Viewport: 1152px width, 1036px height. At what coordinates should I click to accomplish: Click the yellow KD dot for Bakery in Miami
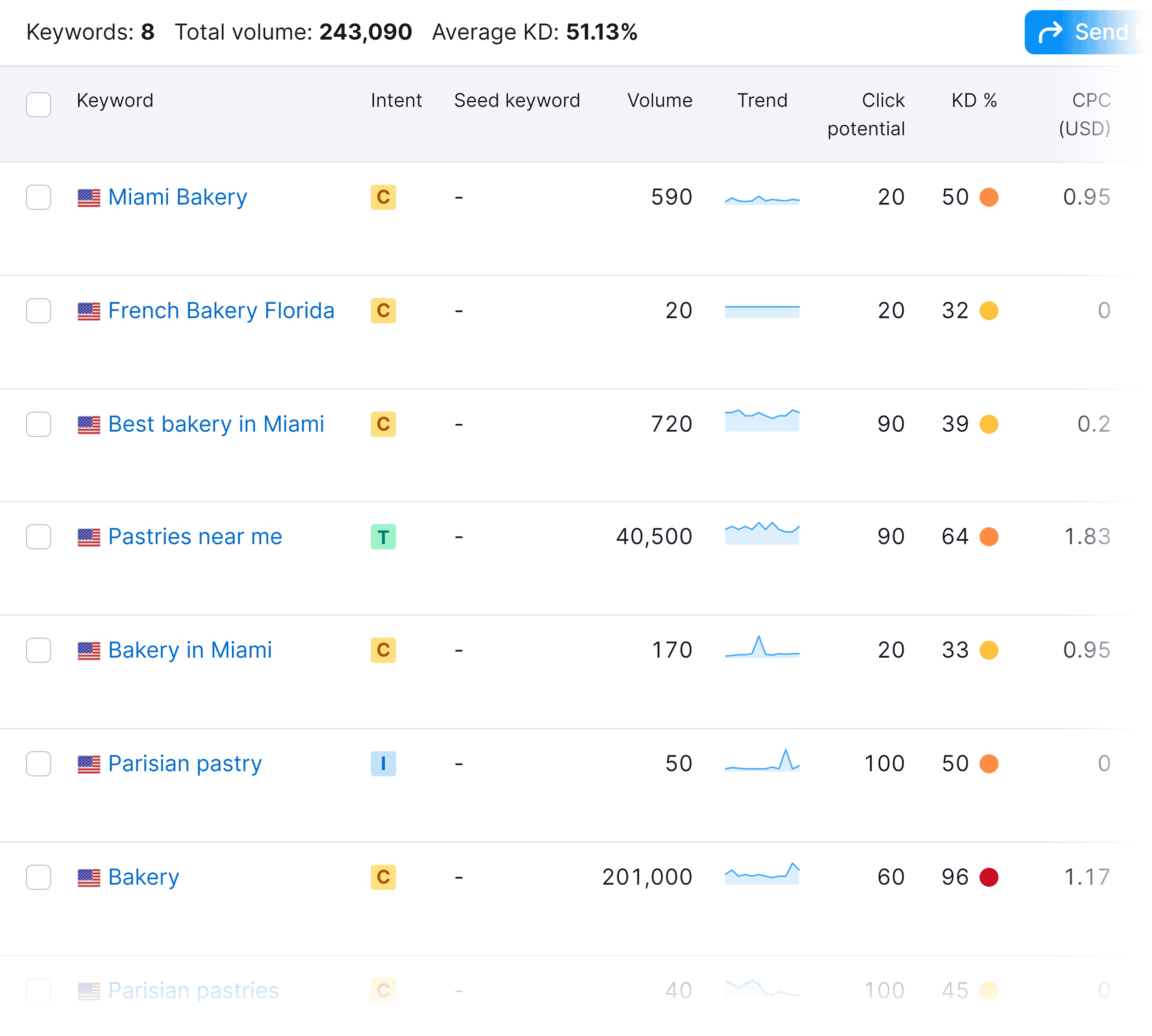tap(991, 650)
